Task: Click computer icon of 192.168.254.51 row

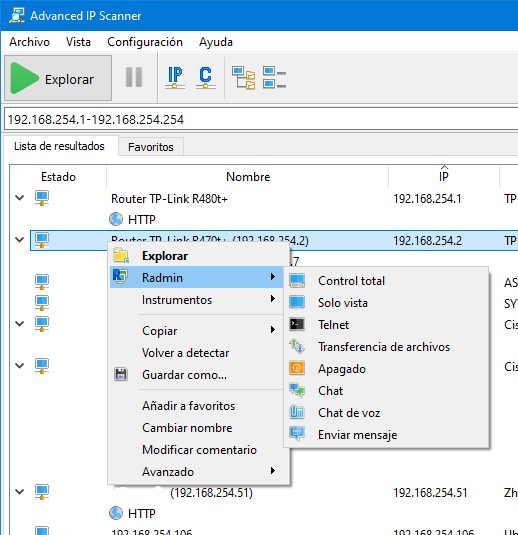Action: [x=42, y=492]
